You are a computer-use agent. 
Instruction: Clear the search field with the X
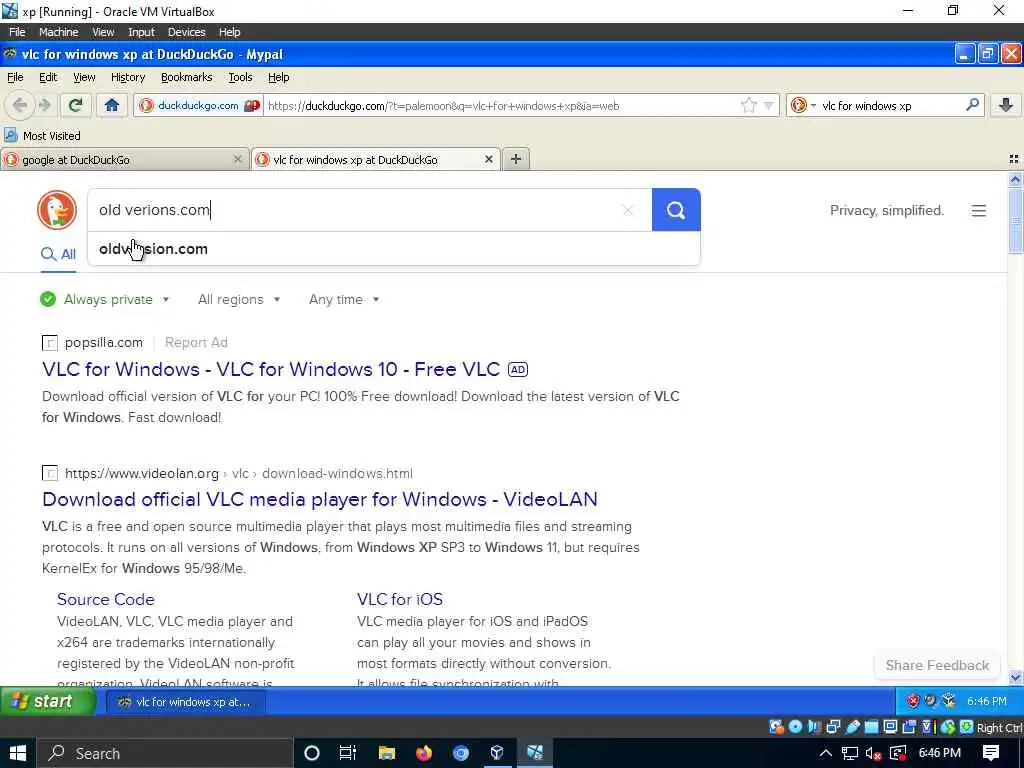point(628,210)
